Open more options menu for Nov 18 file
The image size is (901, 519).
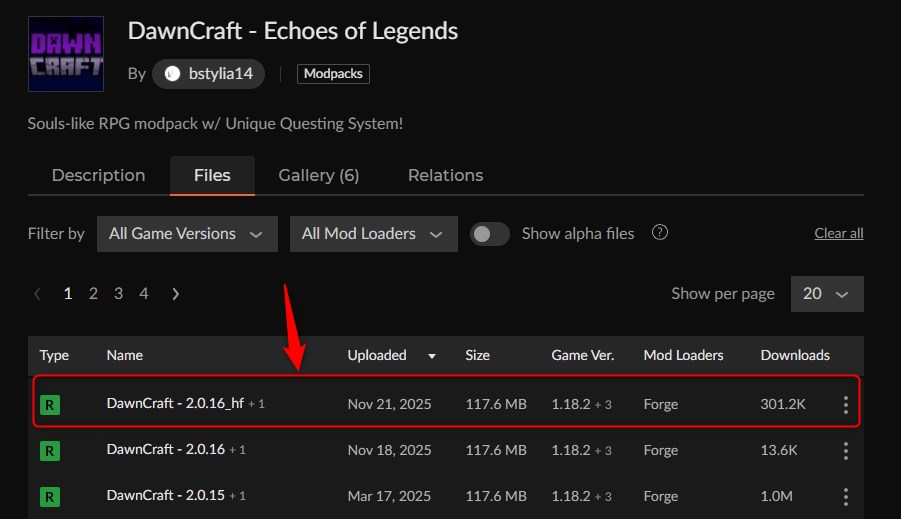point(846,451)
